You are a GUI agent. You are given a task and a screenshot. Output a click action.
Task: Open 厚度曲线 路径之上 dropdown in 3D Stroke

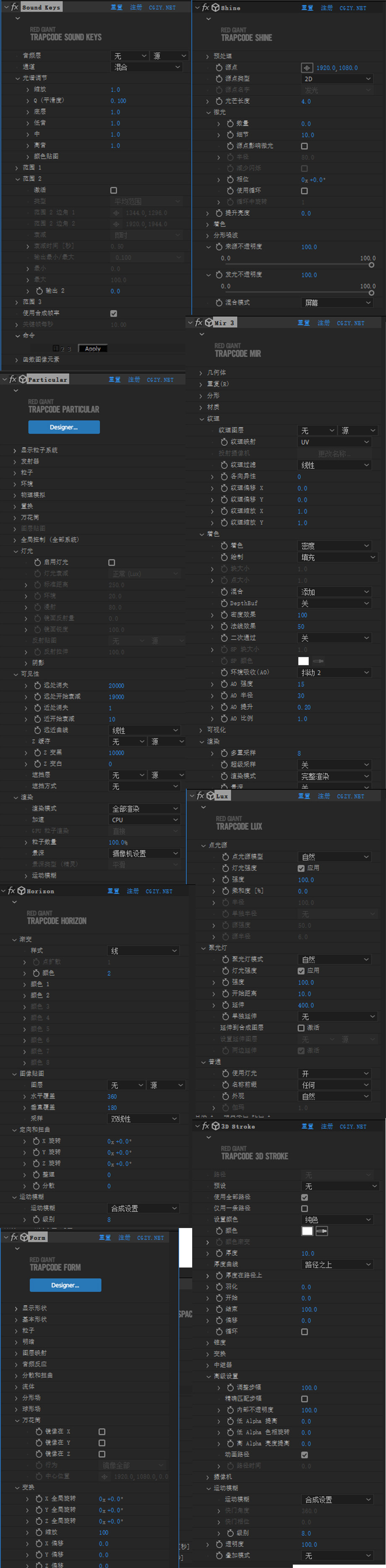point(336,1264)
